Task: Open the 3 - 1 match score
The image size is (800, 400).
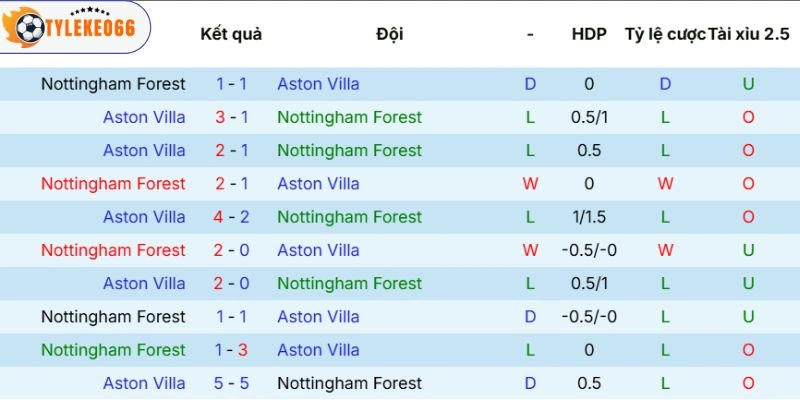Action: point(232,117)
